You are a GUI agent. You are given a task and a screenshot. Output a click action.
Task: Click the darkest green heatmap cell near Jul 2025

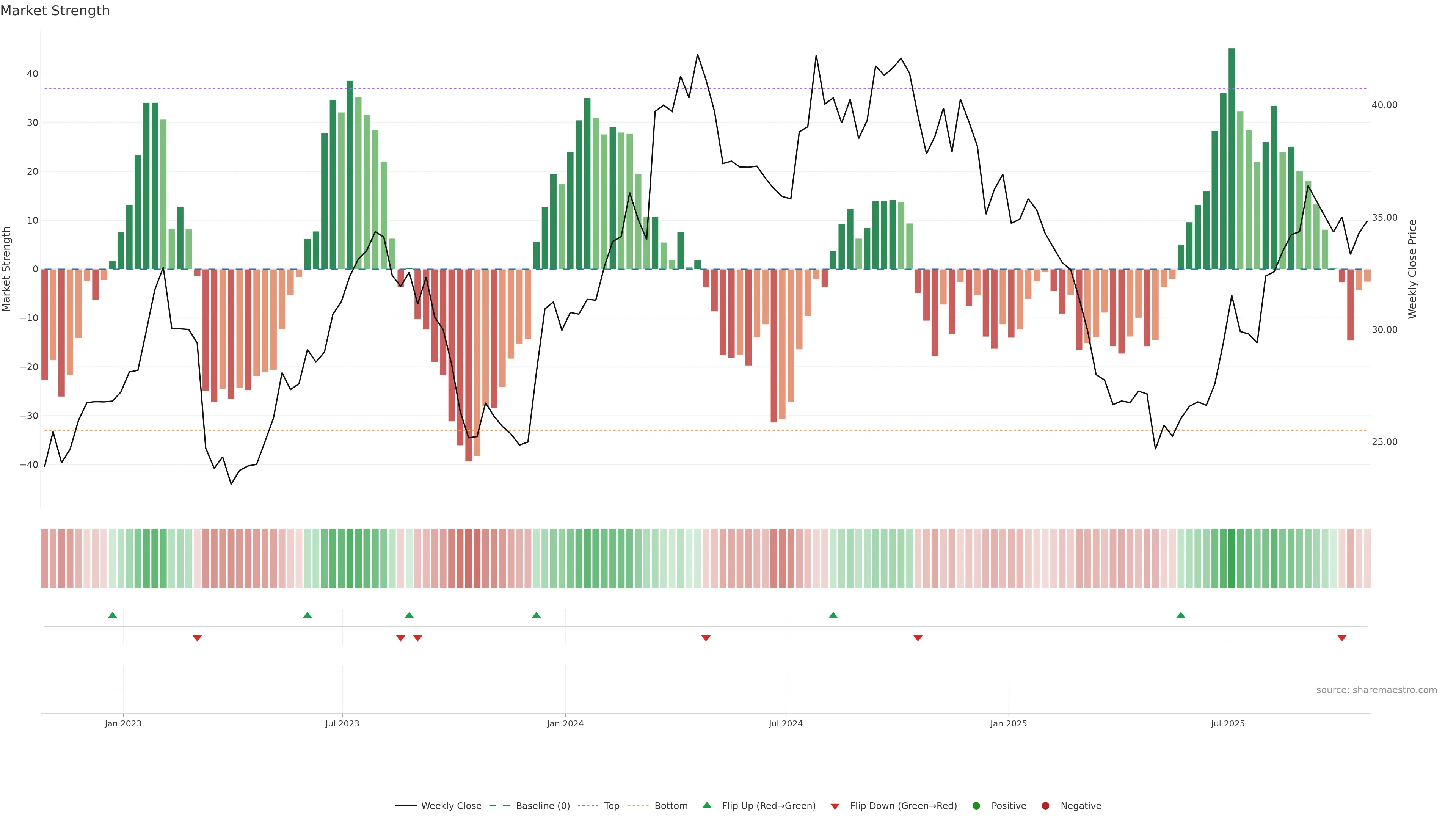[1232, 558]
